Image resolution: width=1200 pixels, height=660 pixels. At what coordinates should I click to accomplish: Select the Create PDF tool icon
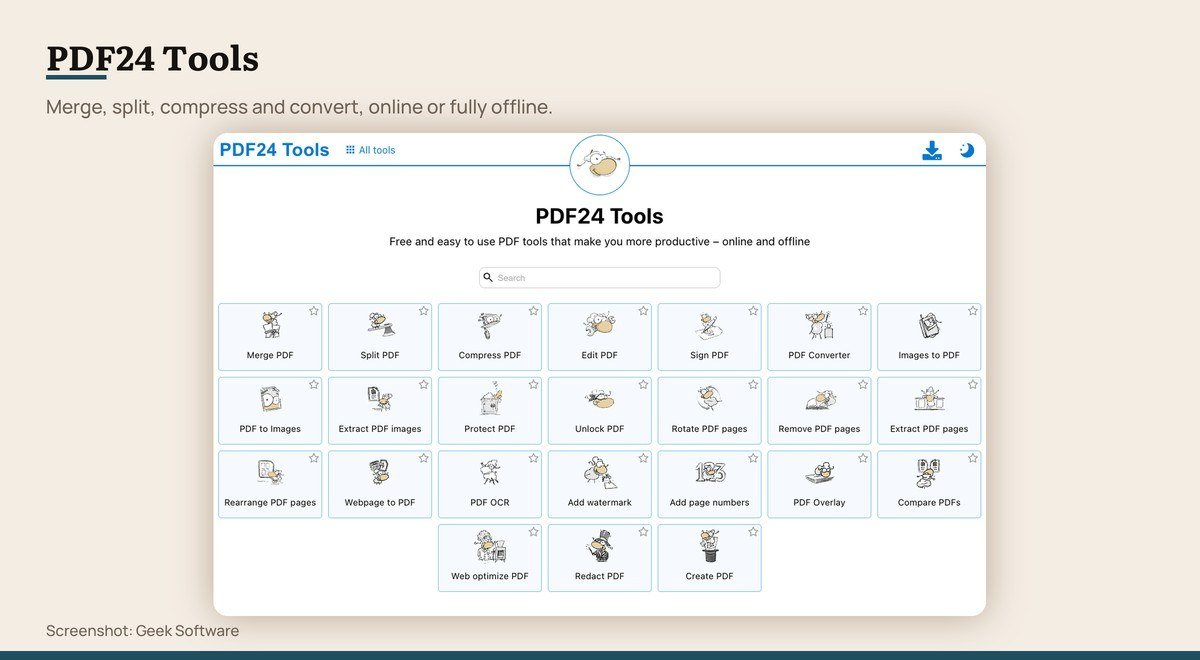(x=710, y=547)
